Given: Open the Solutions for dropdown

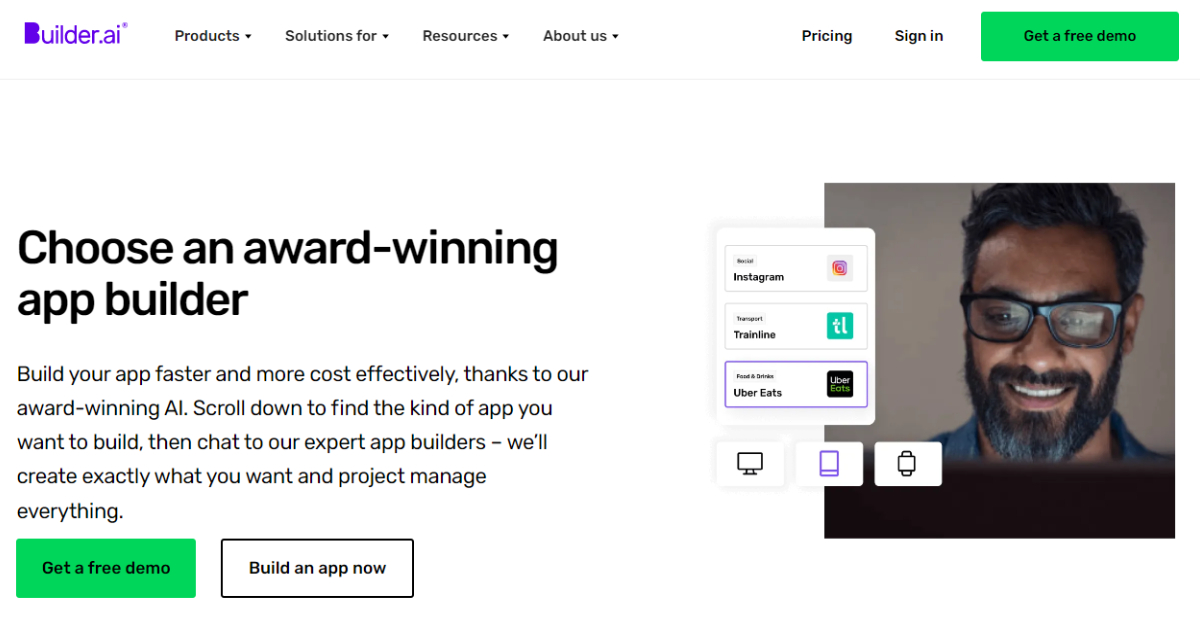Looking at the screenshot, I should click(337, 36).
